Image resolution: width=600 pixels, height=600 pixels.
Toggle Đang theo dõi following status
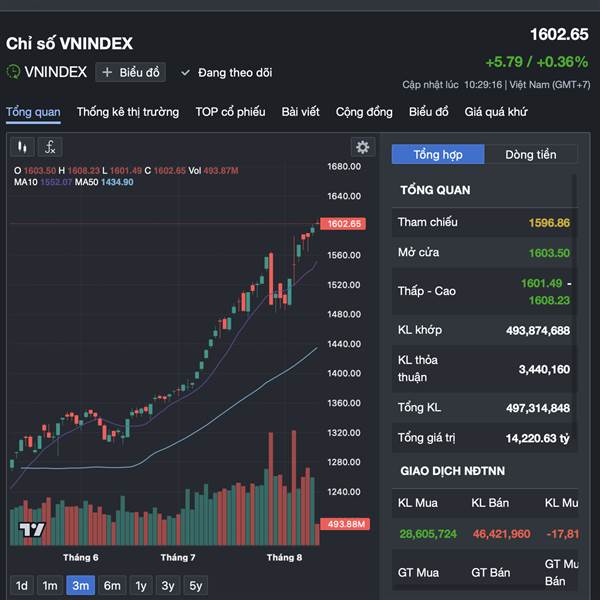point(227,73)
